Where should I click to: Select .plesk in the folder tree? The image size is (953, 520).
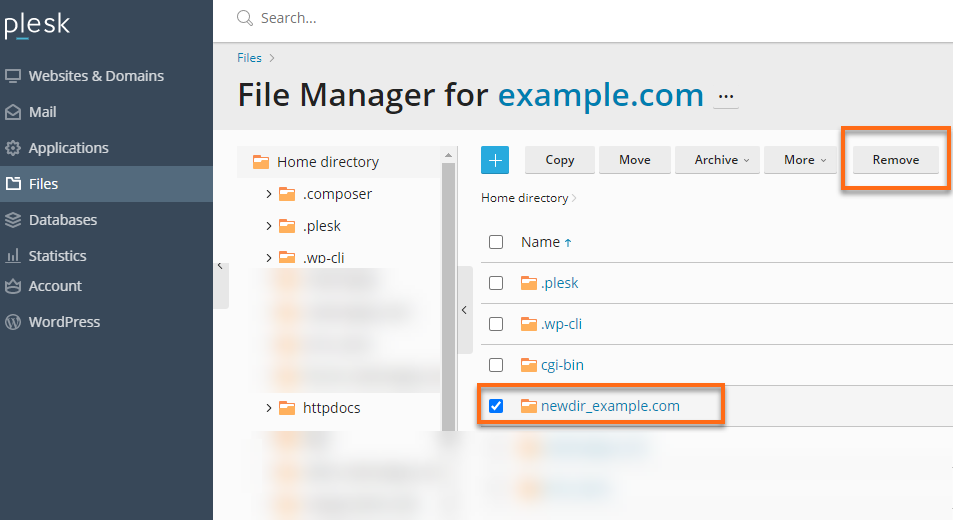click(322, 226)
